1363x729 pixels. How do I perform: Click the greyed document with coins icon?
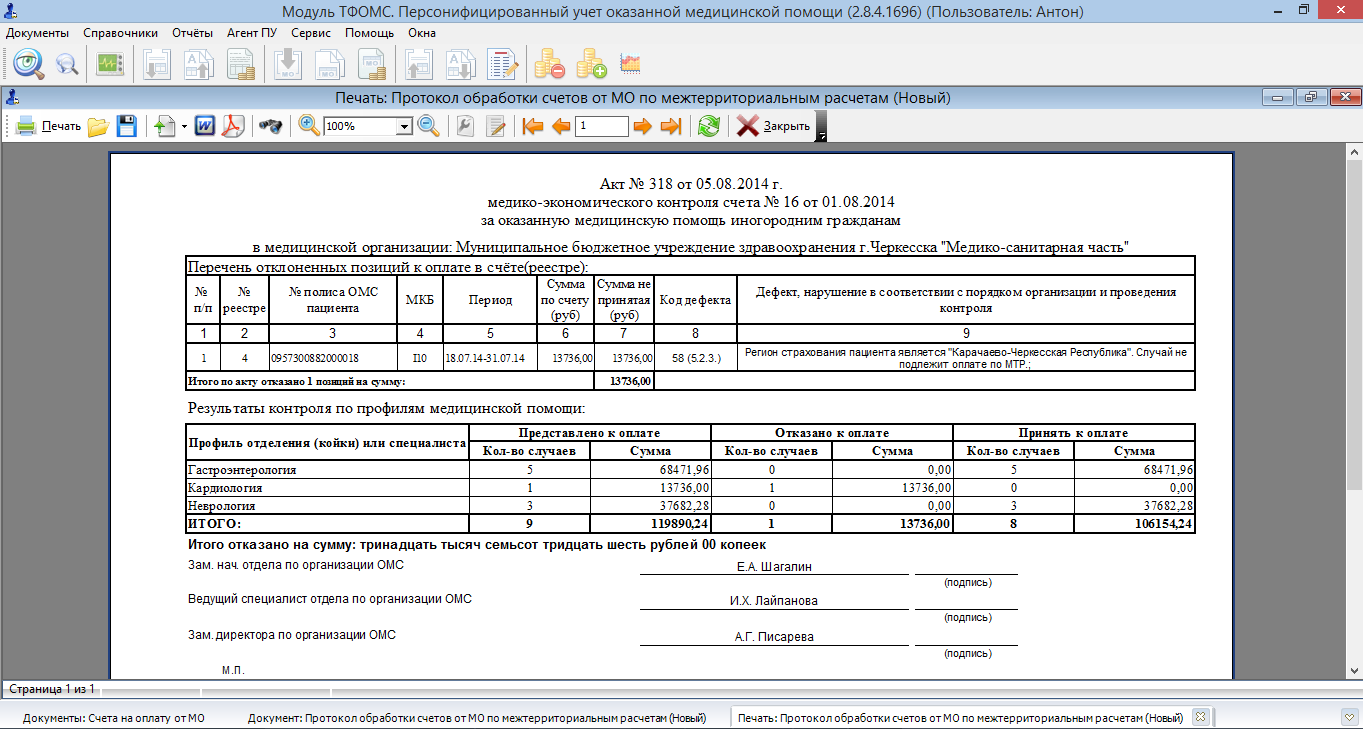click(241, 65)
